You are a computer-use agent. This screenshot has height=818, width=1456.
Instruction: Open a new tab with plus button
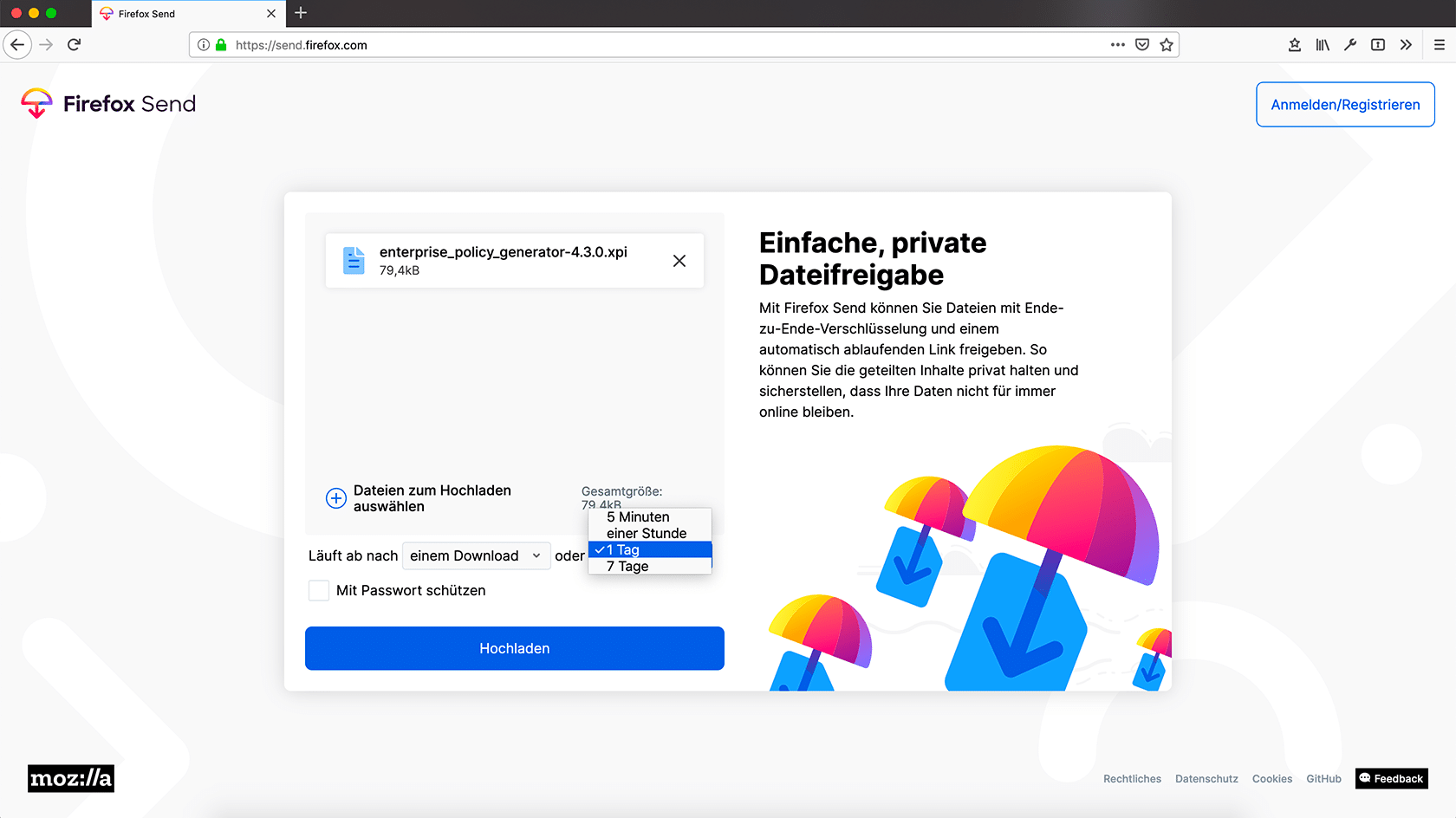301,13
